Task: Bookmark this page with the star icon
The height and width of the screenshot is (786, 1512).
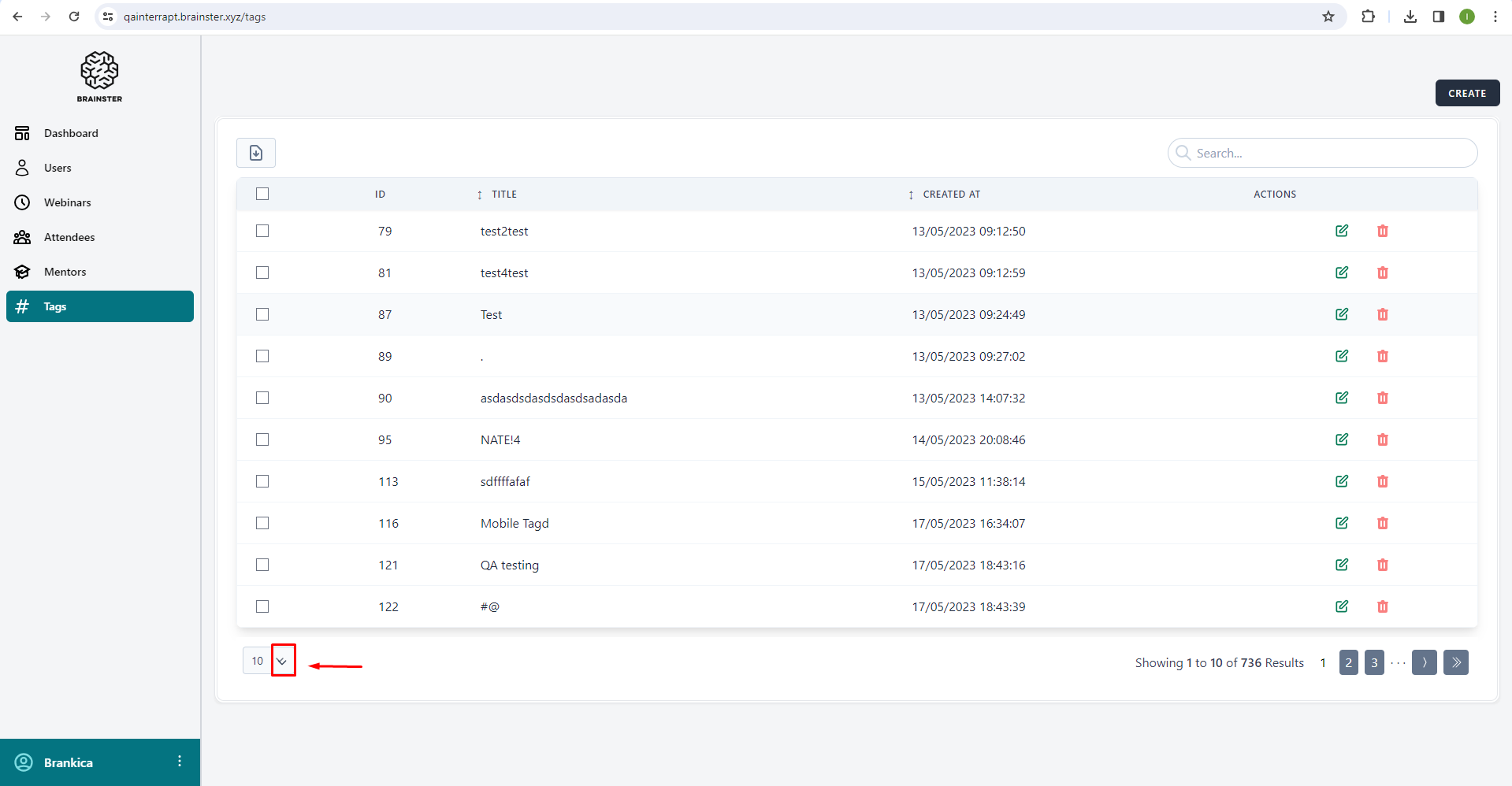Action: point(1328,17)
